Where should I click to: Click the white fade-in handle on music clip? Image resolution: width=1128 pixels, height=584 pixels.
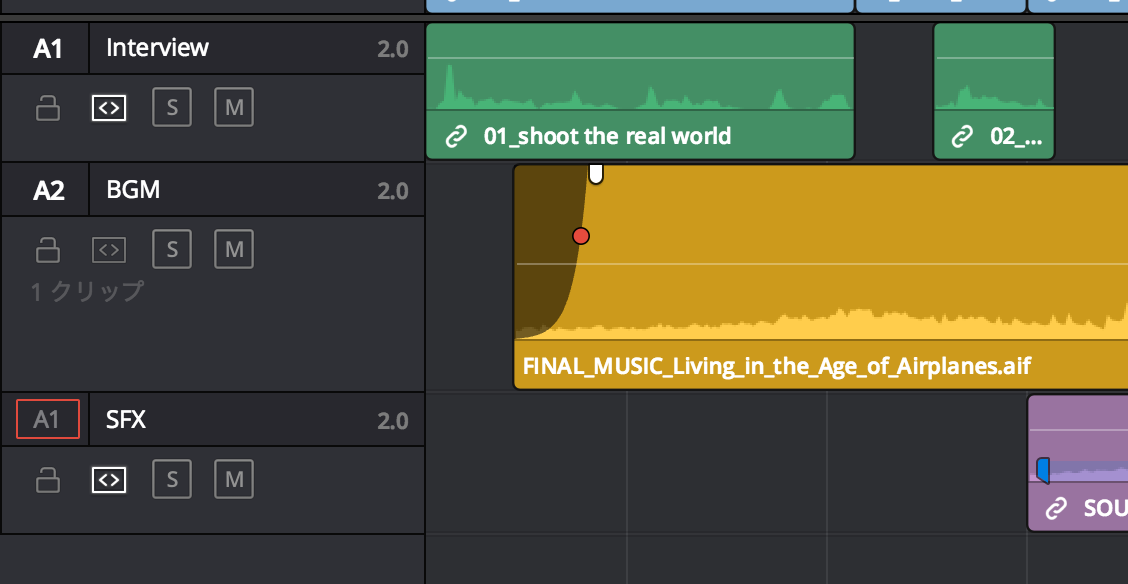pyautogui.click(x=596, y=174)
